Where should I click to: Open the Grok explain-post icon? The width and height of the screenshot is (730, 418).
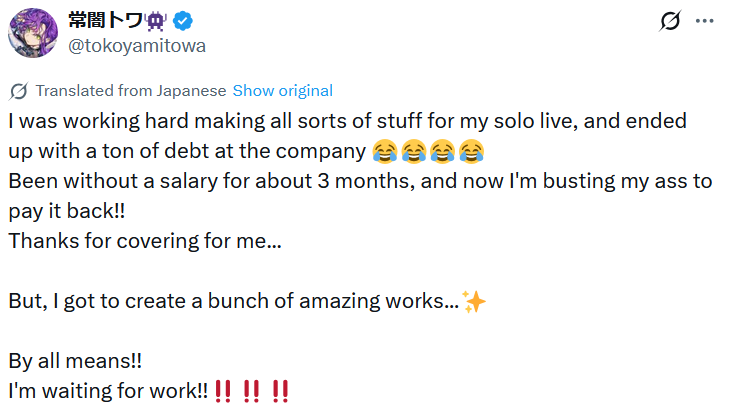[671, 21]
